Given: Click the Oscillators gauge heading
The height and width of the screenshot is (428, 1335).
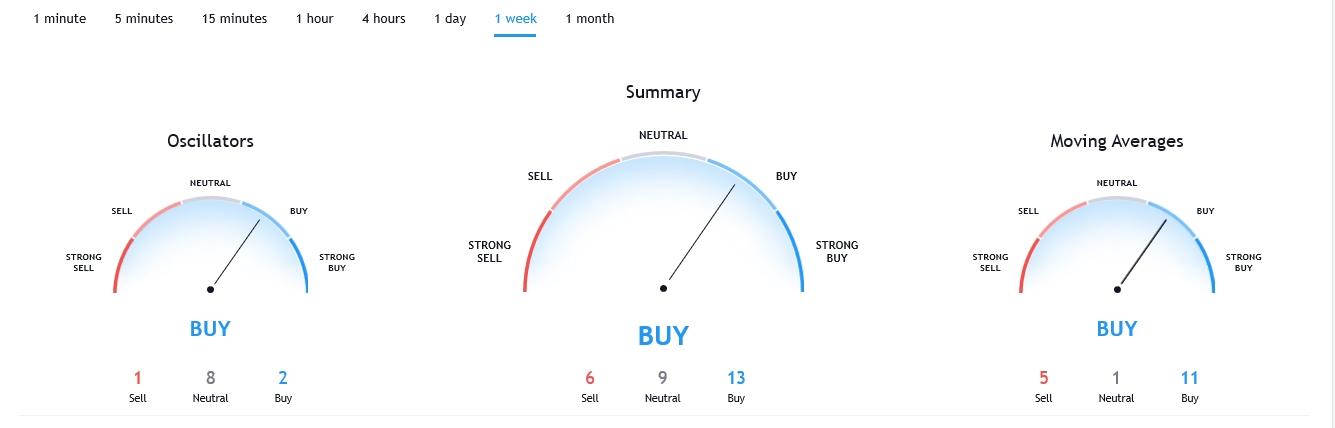Looking at the screenshot, I should (210, 141).
